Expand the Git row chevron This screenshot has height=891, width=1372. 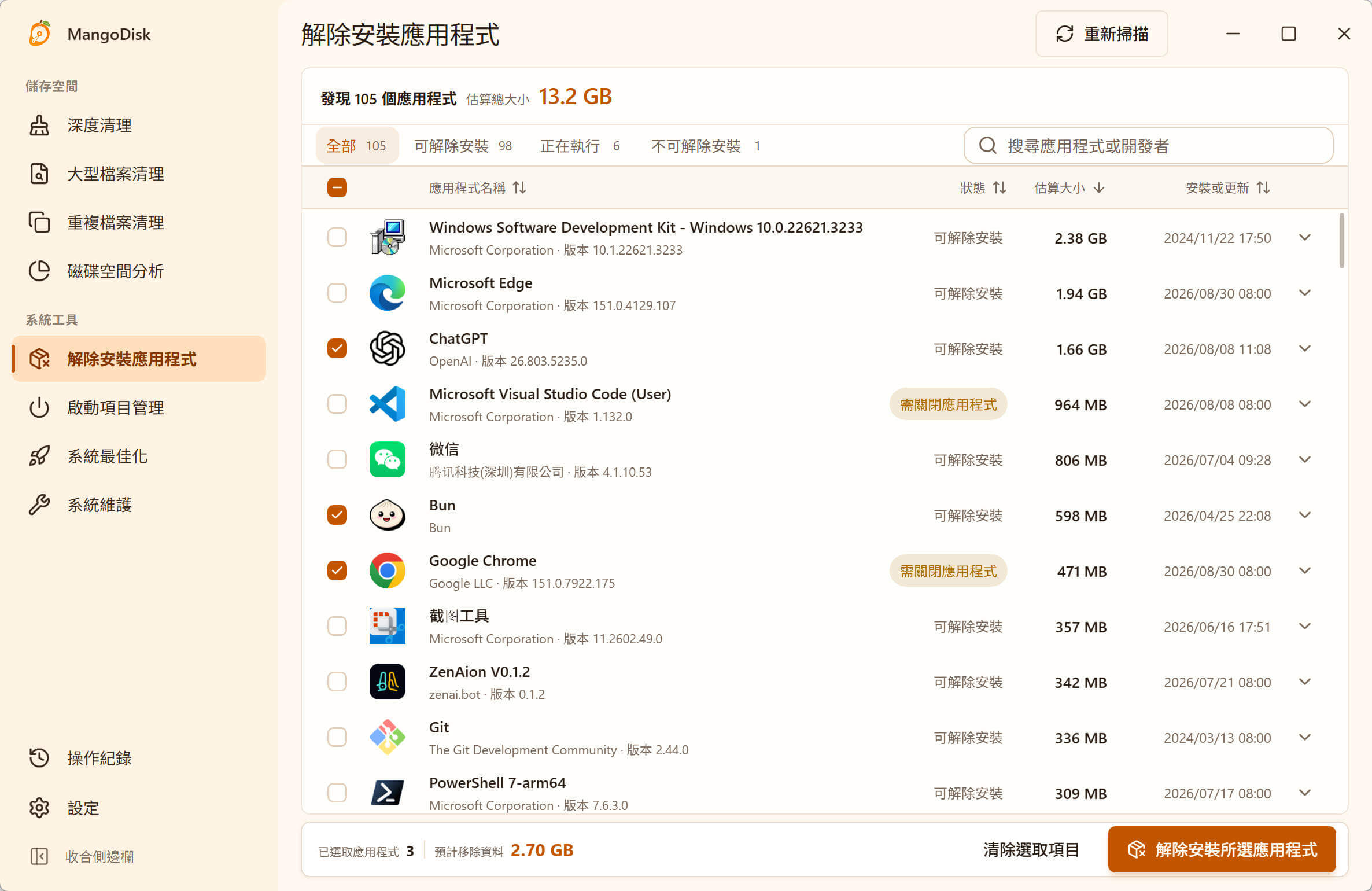point(1305,737)
